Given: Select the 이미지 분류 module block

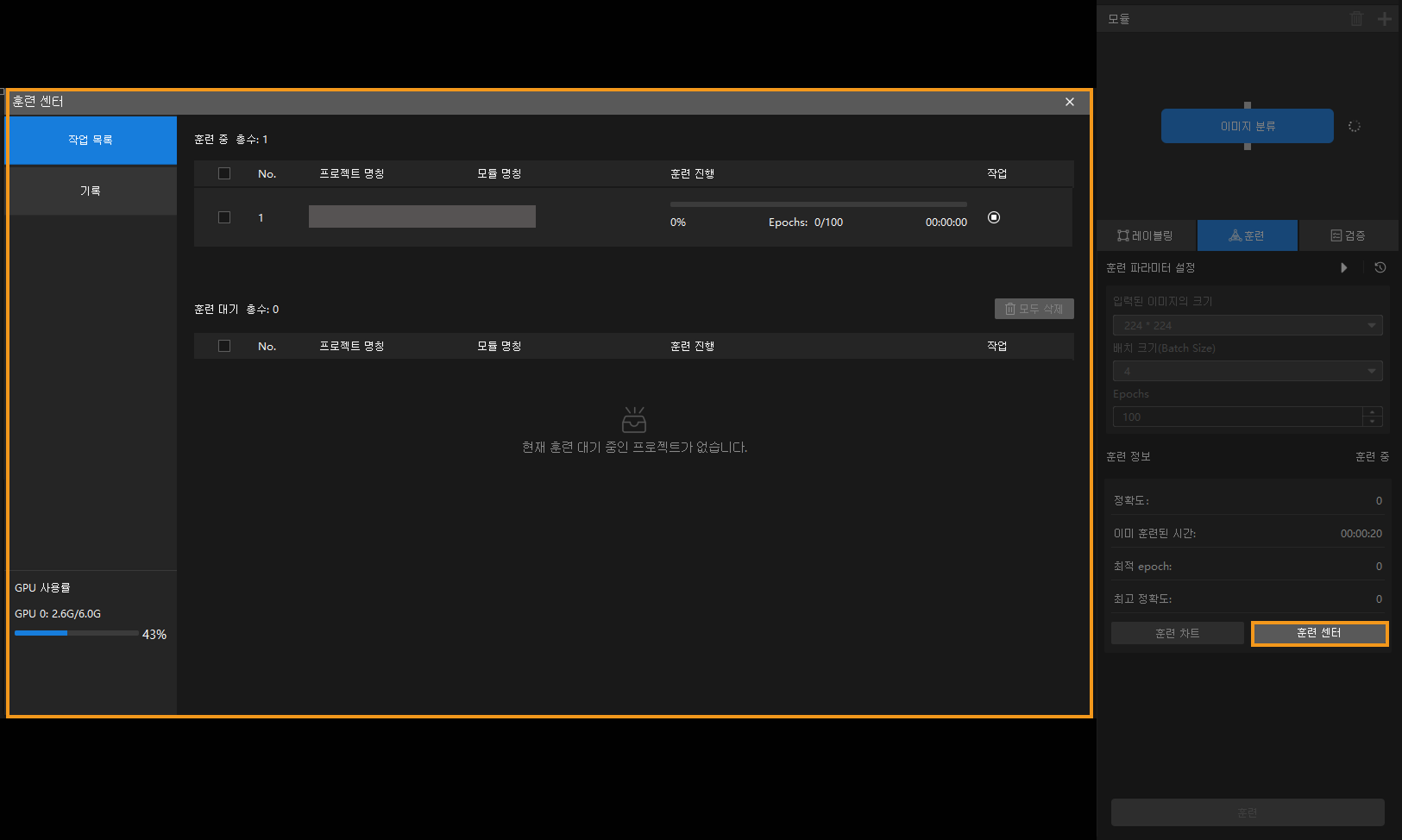Looking at the screenshot, I should coord(1248,126).
